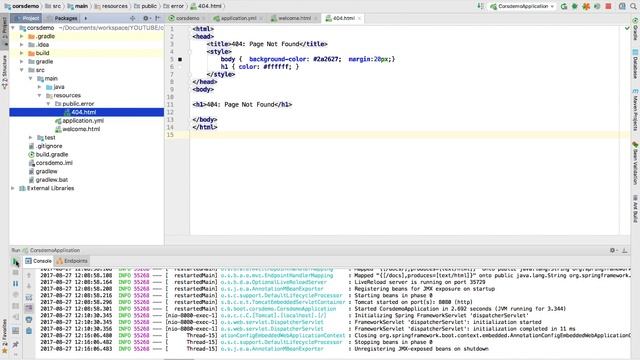Open the CorsdemoApplication run configuration dropdown

pos(522,6)
